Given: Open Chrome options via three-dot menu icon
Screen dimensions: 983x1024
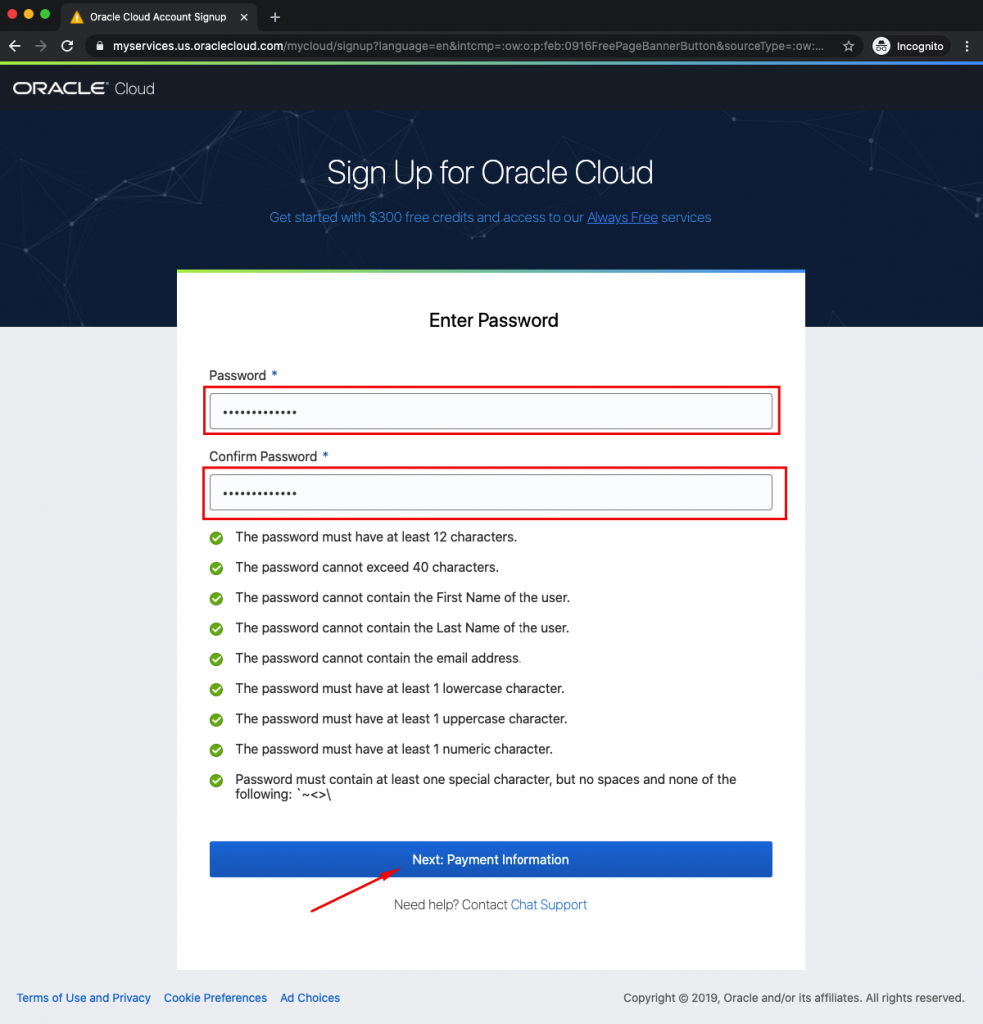Looking at the screenshot, I should click(x=965, y=46).
